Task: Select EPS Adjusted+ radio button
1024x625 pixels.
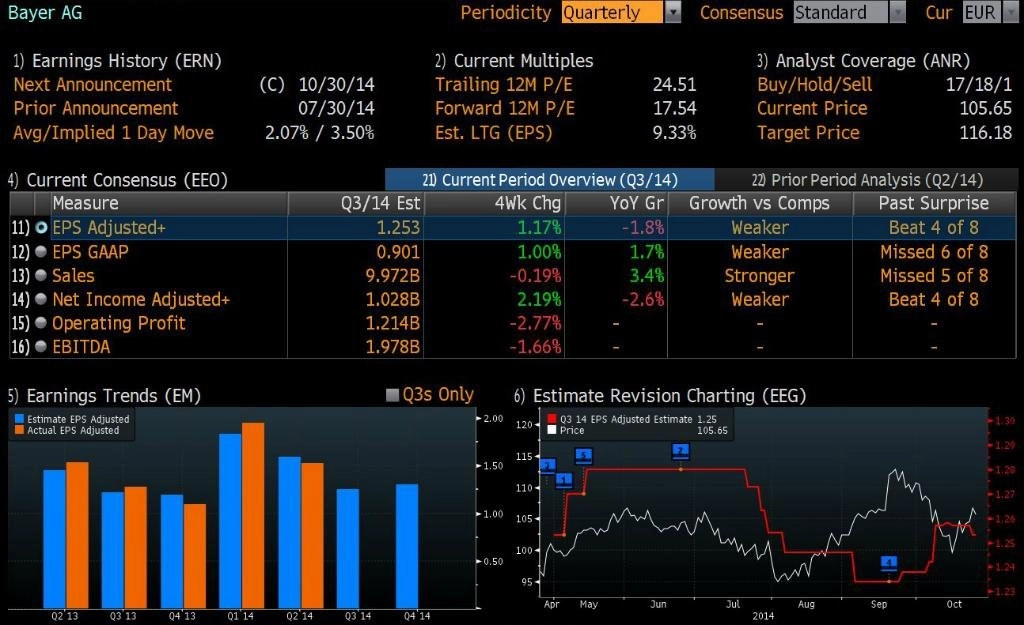Action: point(41,227)
